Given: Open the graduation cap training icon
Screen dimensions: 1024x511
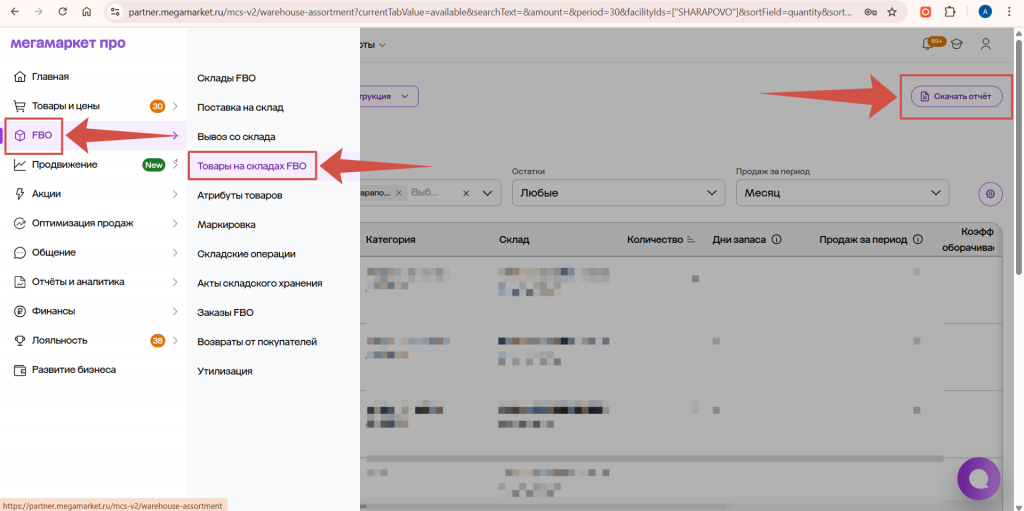Looking at the screenshot, I should coord(956,45).
